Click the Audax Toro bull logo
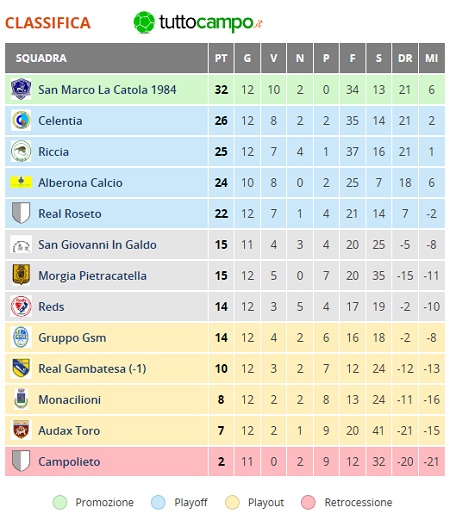This screenshot has width=450, height=520. 21,430
